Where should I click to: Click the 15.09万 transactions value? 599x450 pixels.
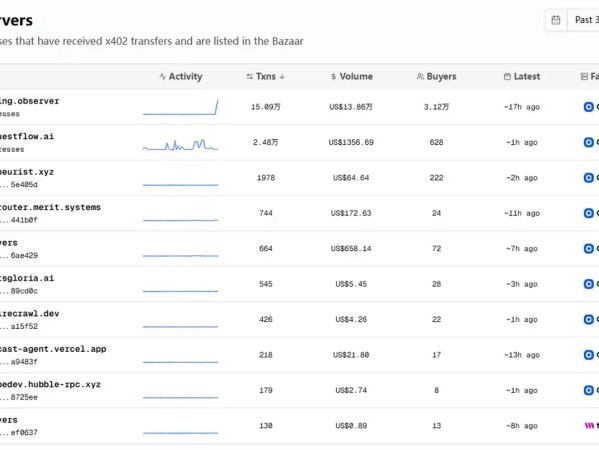[x=266, y=107]
